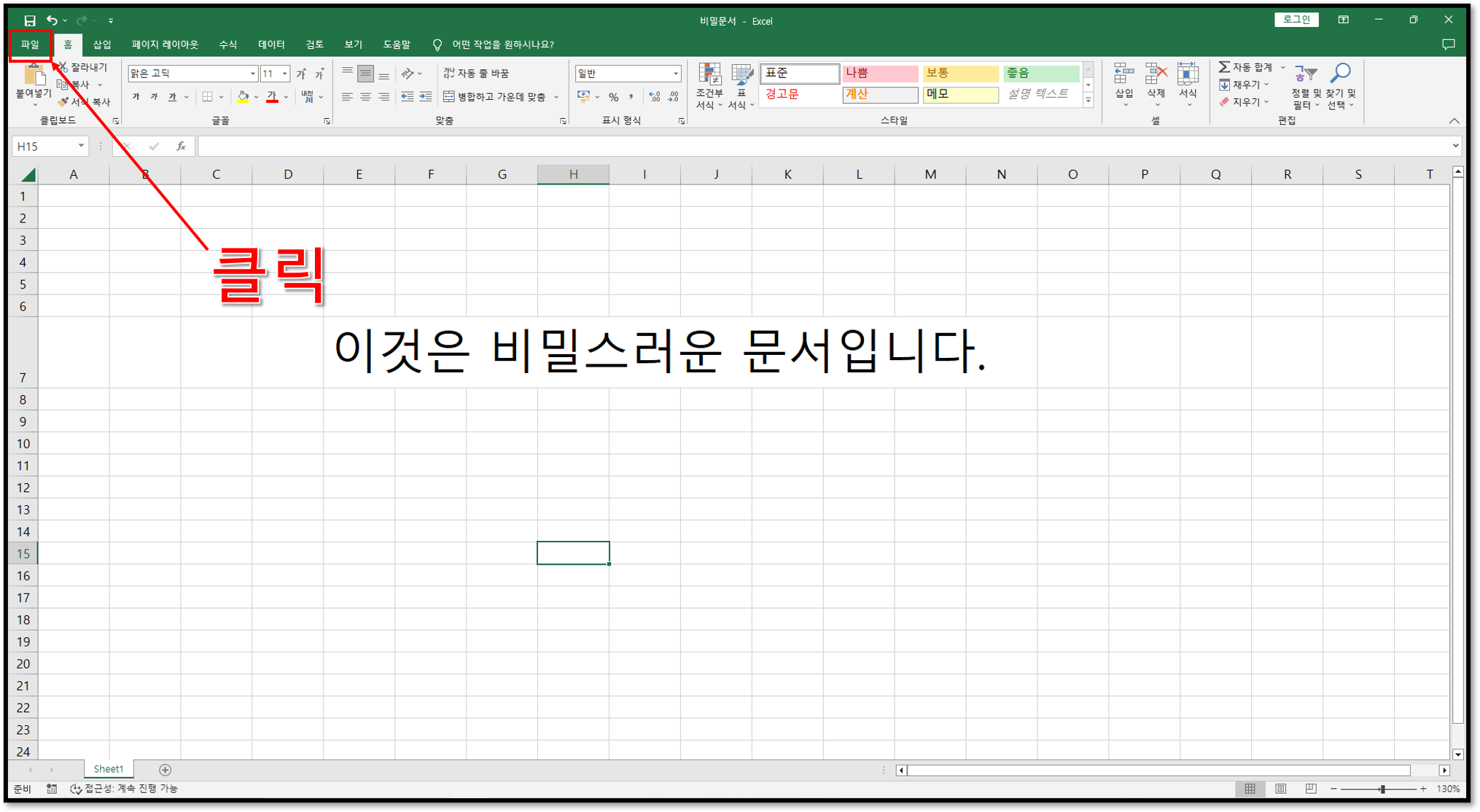Click the insert function fx icon

(x=181, y=147)
